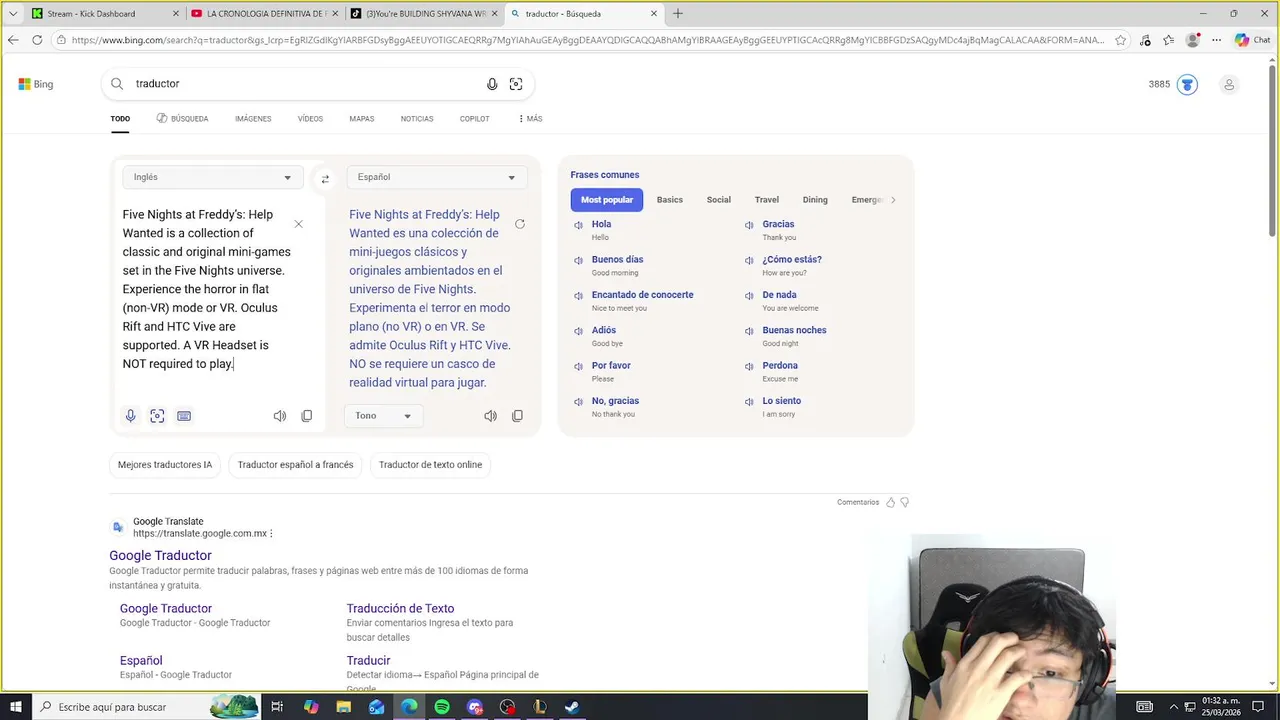Switch to the NOTICIAS tab
Screen dimensions: 1280x720
coord(417,119)
